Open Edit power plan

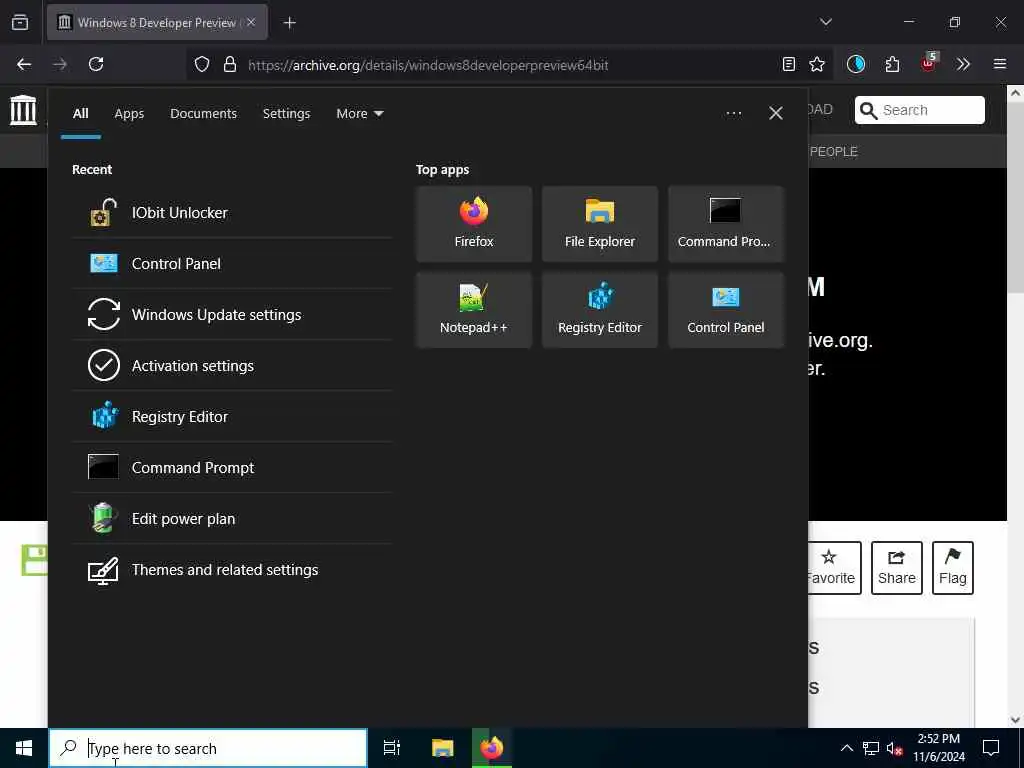pyautogui.click(x=232, y=518)
